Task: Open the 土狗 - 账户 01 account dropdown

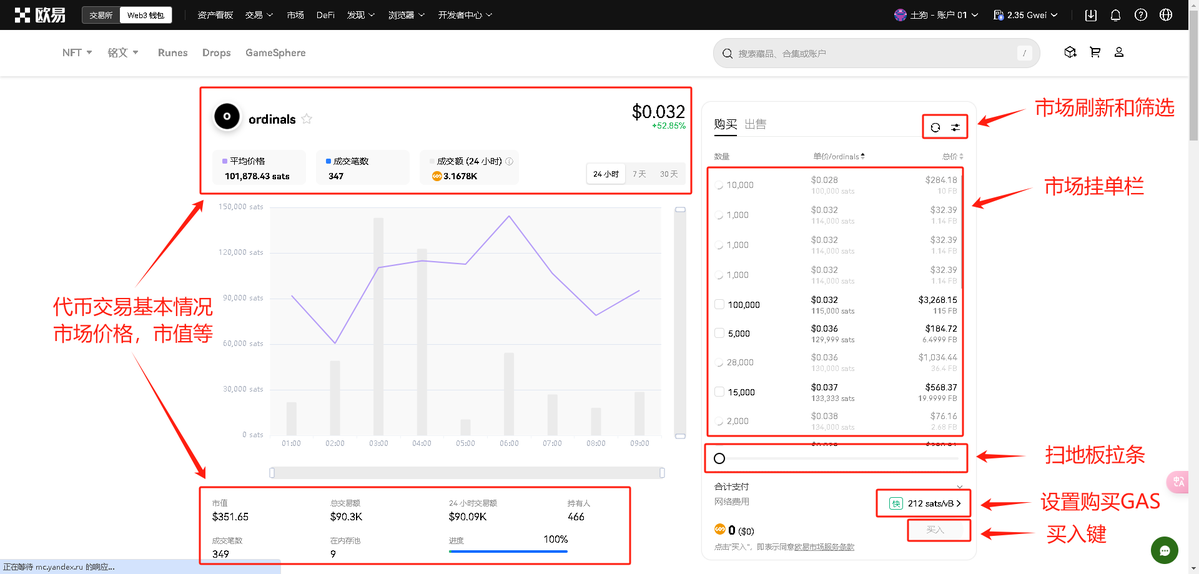Action: (936, 15)
